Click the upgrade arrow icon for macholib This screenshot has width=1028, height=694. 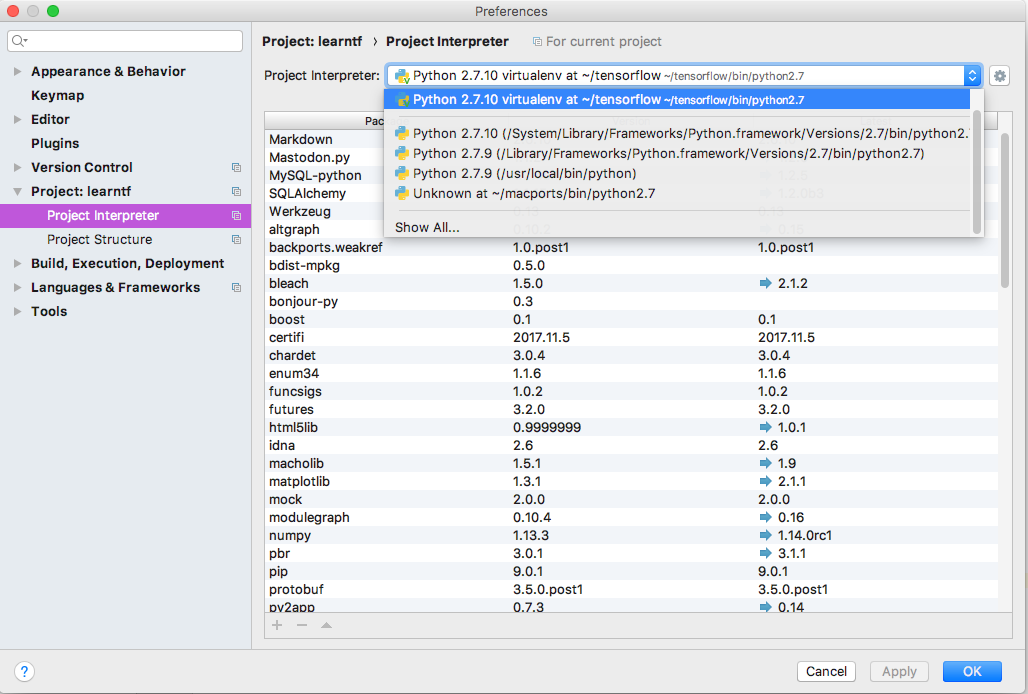765,463
